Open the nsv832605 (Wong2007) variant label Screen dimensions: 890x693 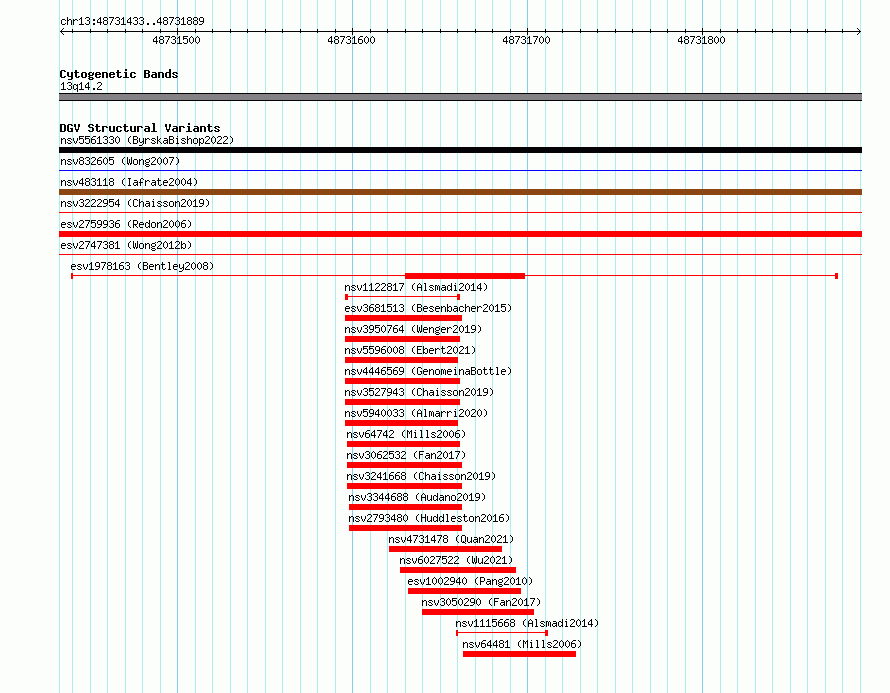120,161
